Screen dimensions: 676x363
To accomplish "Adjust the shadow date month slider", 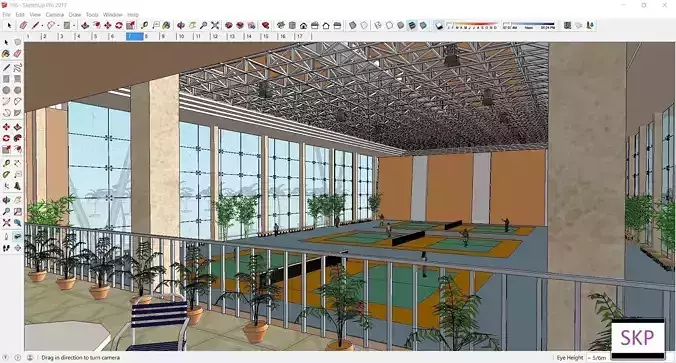I will (x=472, y=25).
